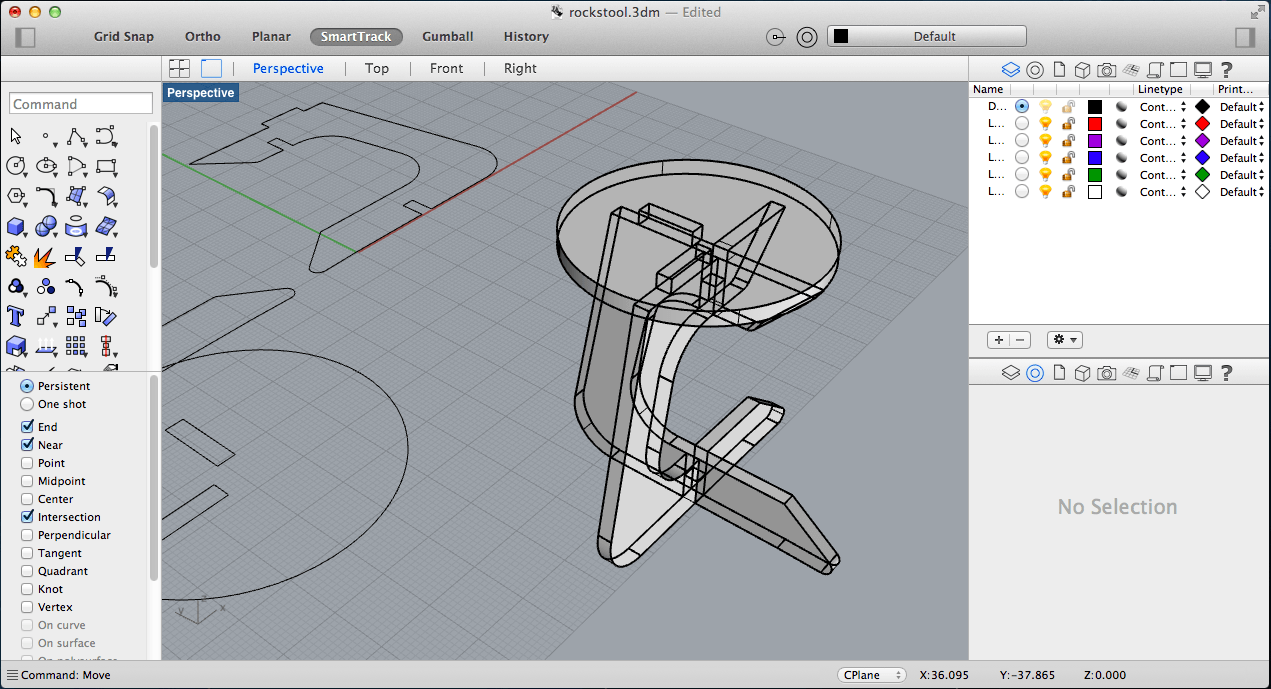The width and height of the screenshot is (1271, 689).
Task: Open Object Properties icon in upper inspector
Action: click(x=1035, y=69)
